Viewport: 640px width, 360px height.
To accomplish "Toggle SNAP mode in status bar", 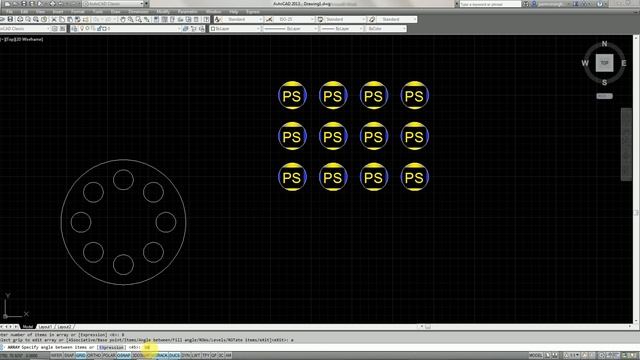I will coord(69,356).
